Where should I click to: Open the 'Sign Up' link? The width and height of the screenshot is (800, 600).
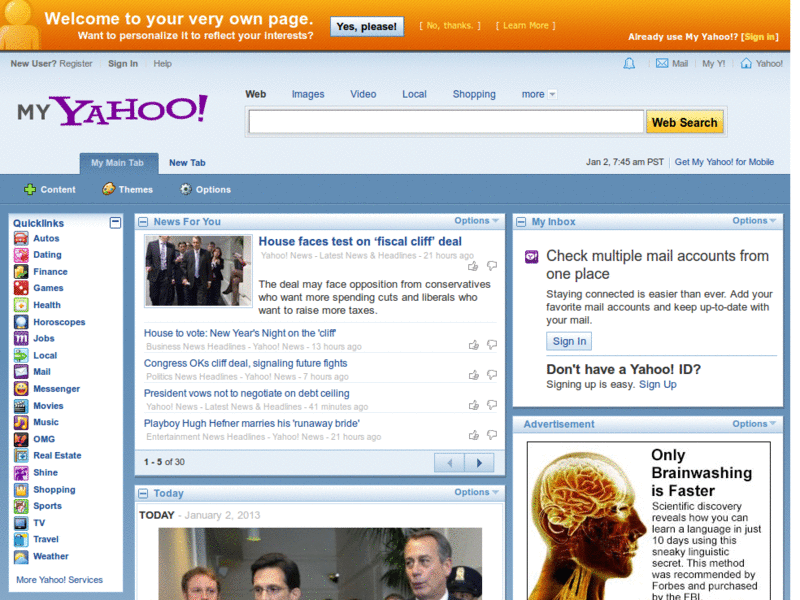point(658,384)
